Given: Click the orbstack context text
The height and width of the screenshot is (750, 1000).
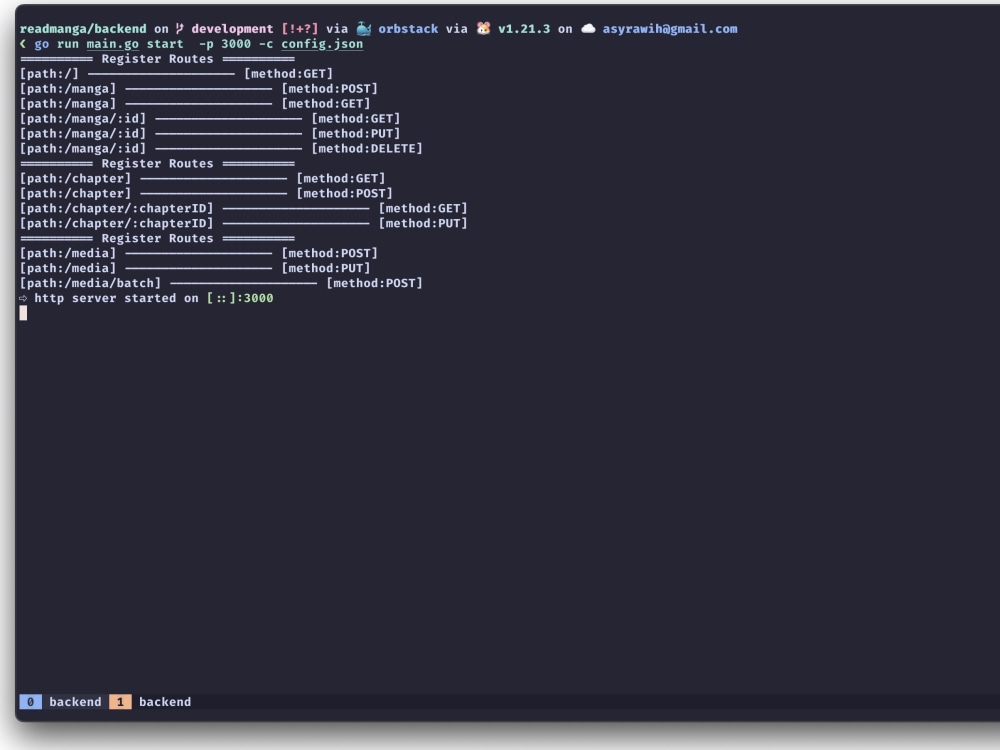Looking at the screenshot, I should (408, 29).
